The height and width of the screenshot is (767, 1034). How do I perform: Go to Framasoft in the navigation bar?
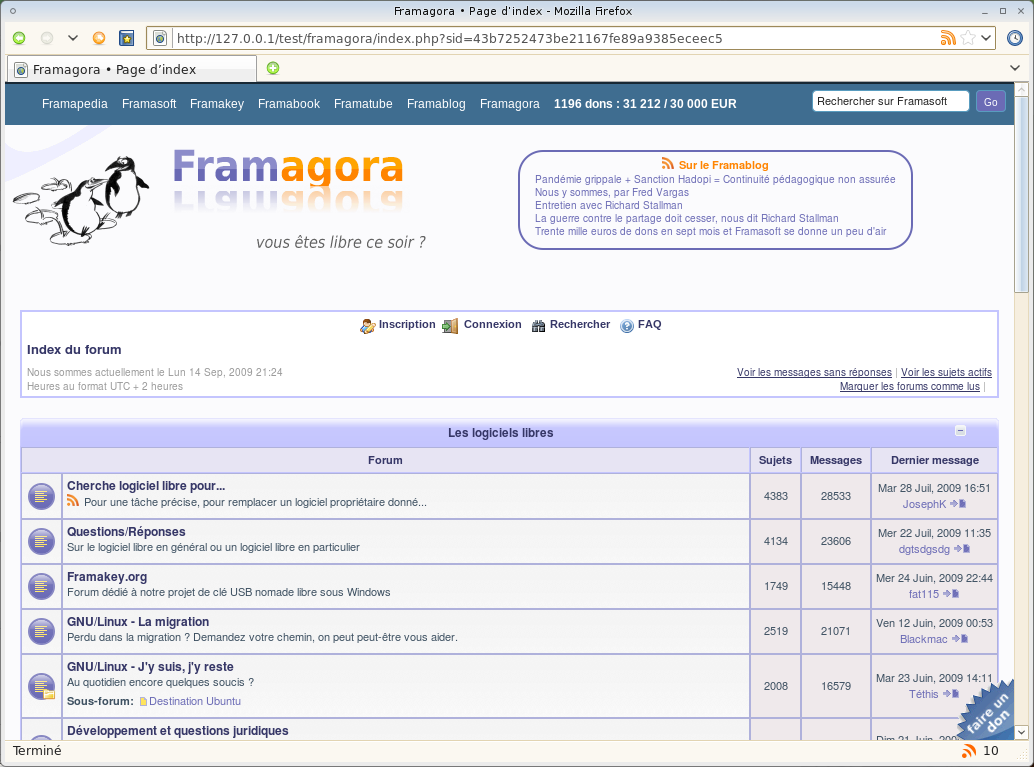coord(149,104)
